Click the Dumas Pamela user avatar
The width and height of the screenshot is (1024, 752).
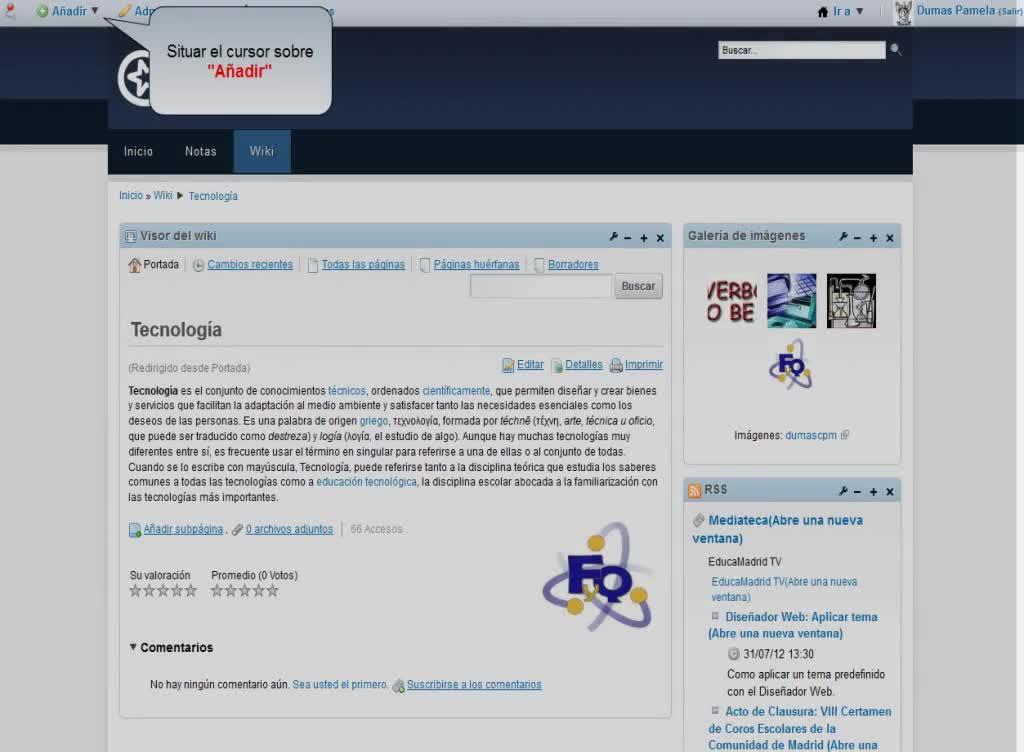click(x=903, y=12)
